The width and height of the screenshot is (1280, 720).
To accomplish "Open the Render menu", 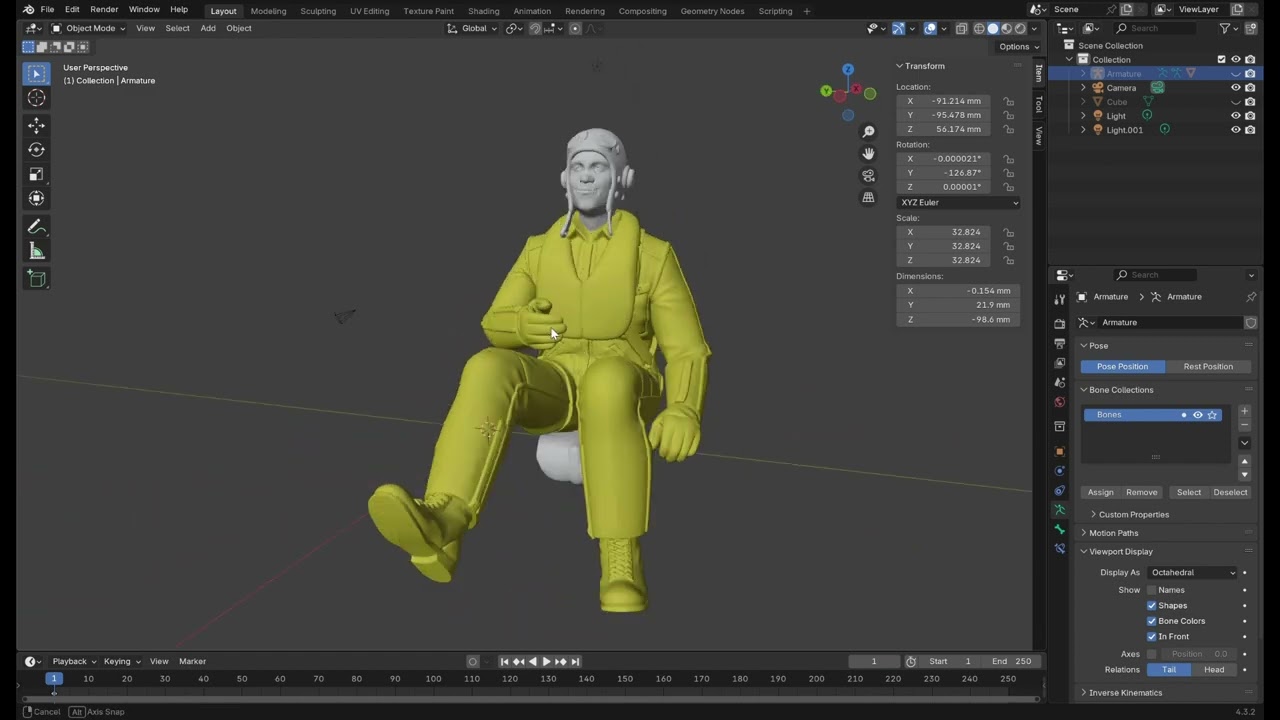I will (x=104, y=10).
